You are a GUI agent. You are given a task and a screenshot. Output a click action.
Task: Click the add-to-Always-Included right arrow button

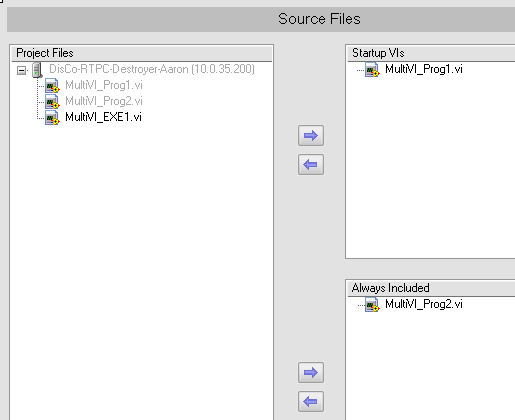tap(311, 372)
